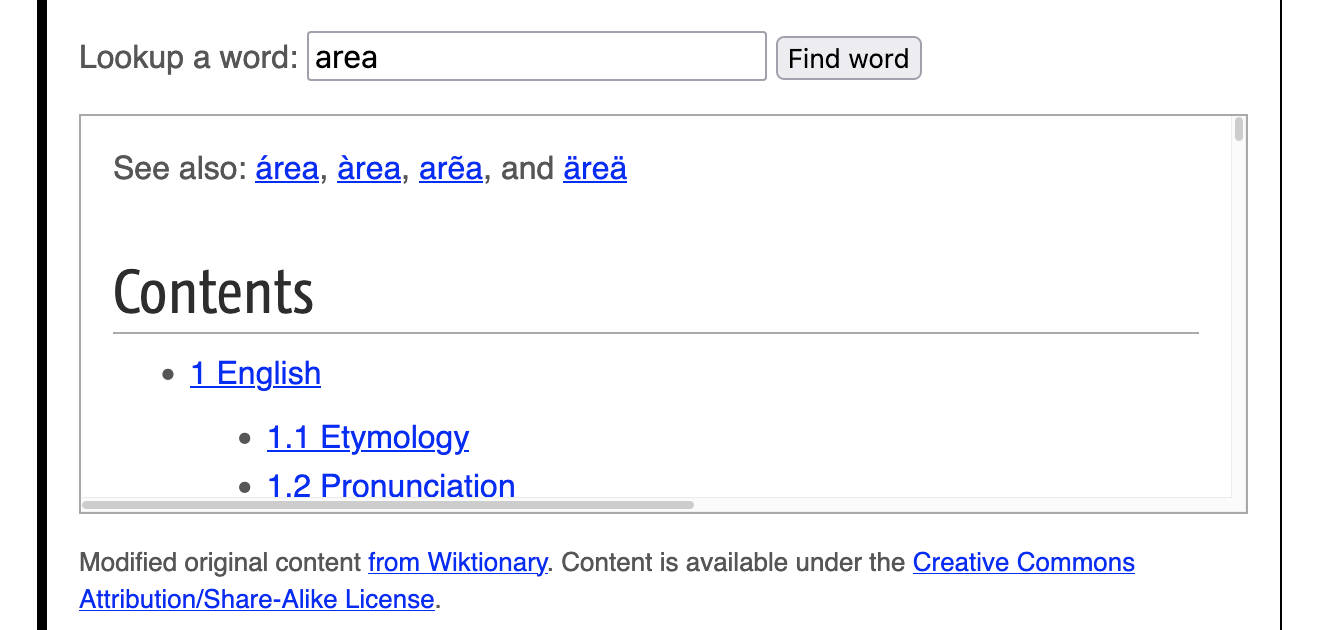The image size is (1317, 630).
Task: Click the area text in the search box
Action: click(347, 57)
